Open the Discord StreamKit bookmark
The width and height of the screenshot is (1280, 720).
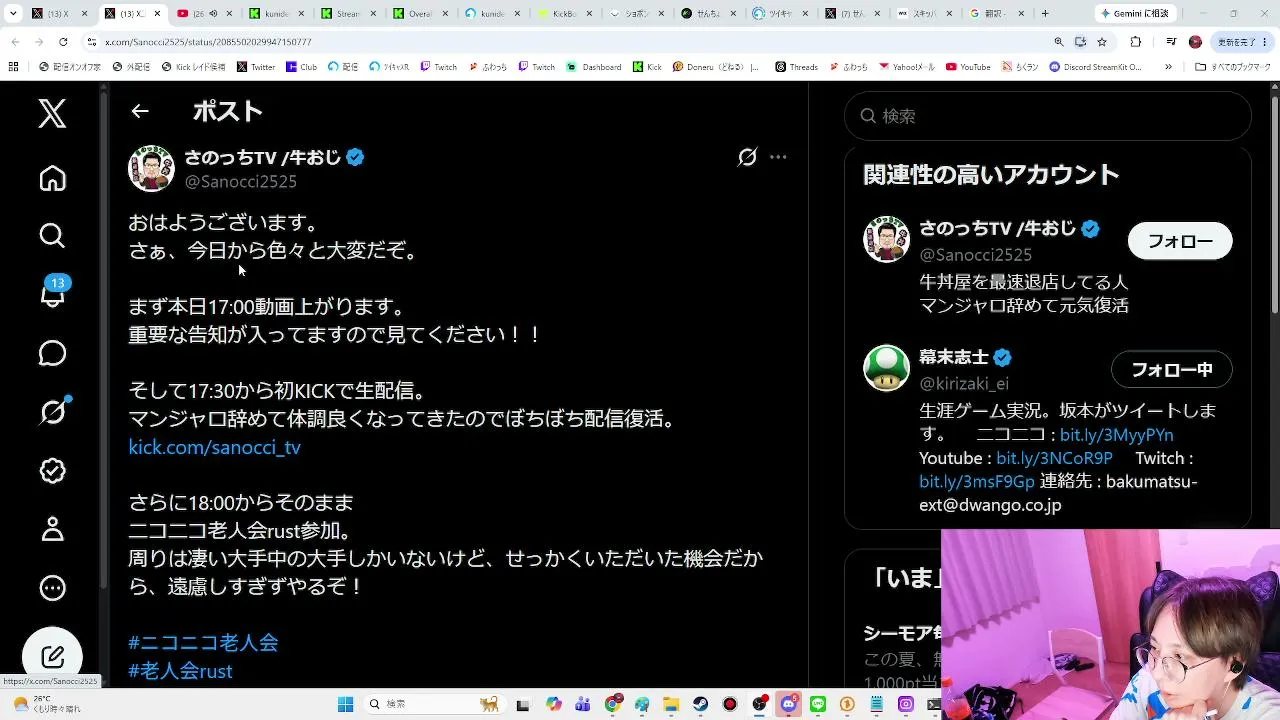(x=1095, y=67)
